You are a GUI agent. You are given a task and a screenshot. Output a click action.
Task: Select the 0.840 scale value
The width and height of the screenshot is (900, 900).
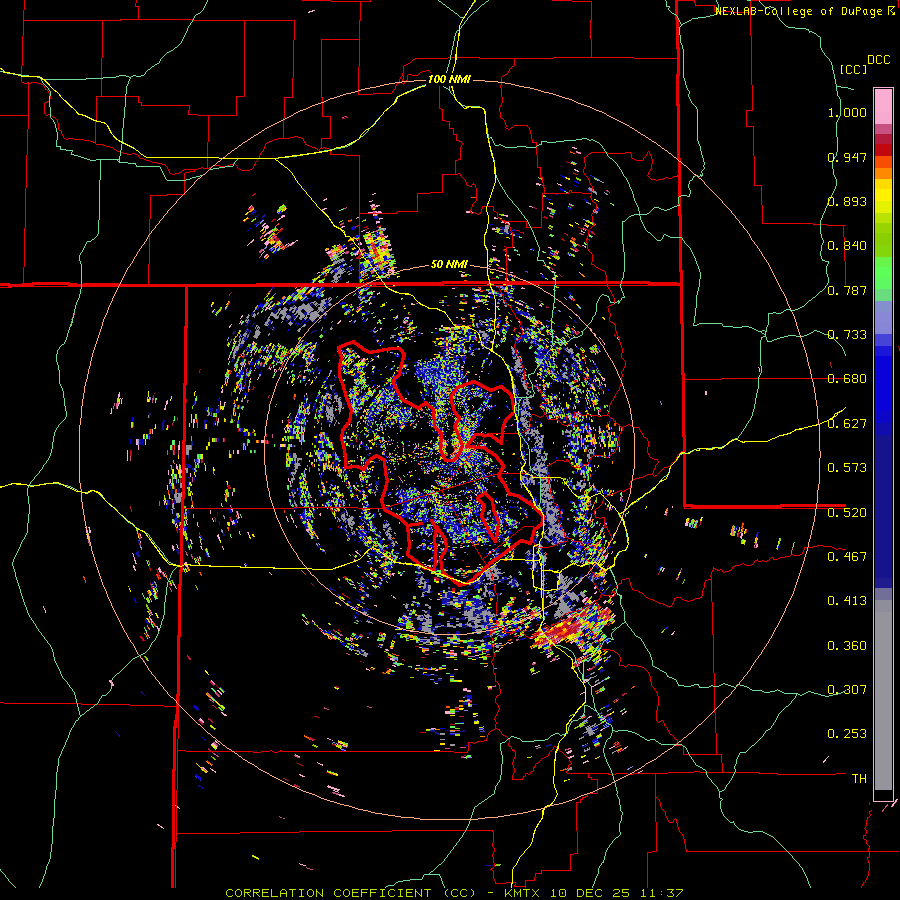tap(847, 246)
